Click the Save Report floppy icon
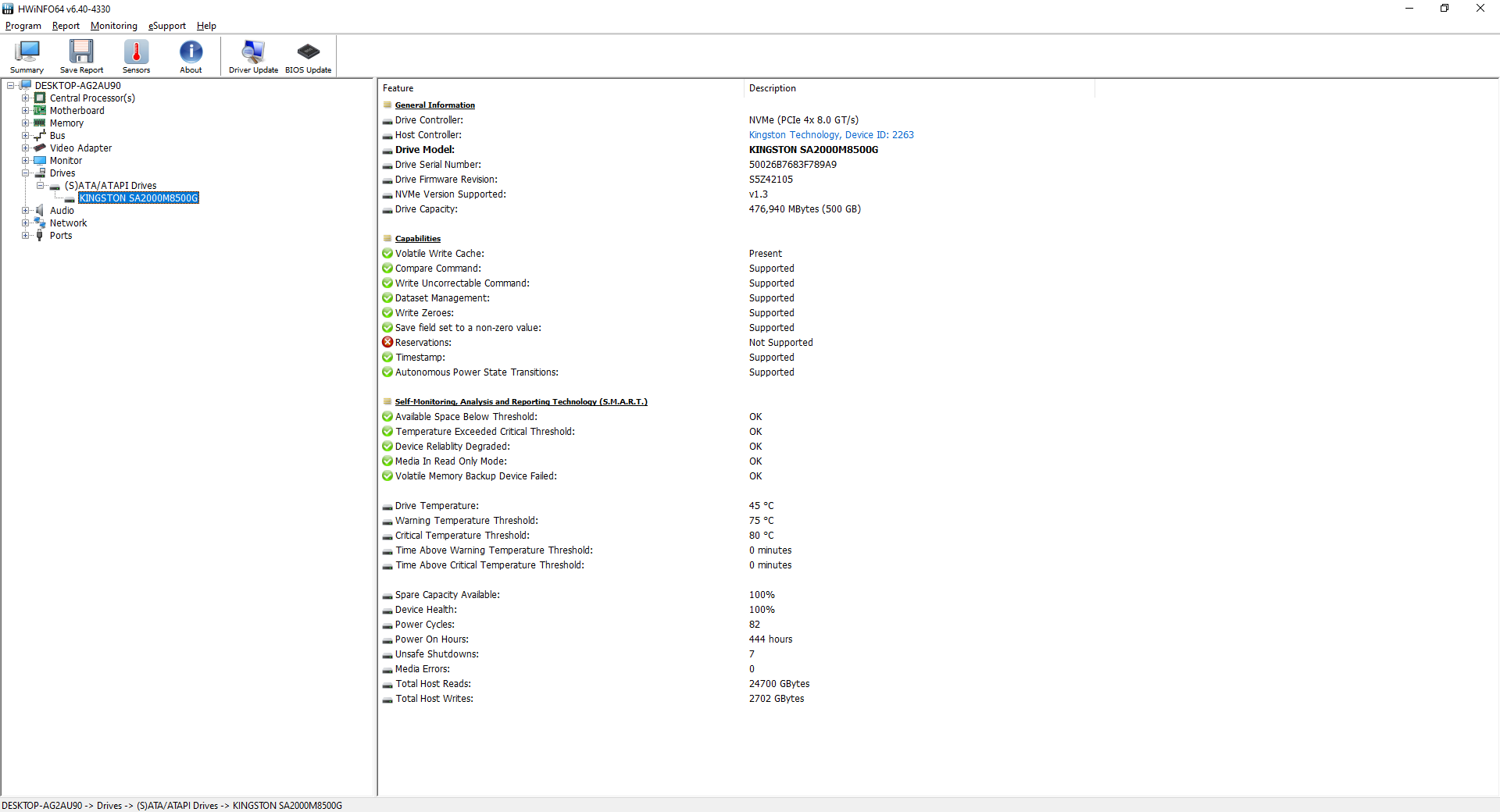 81,52
